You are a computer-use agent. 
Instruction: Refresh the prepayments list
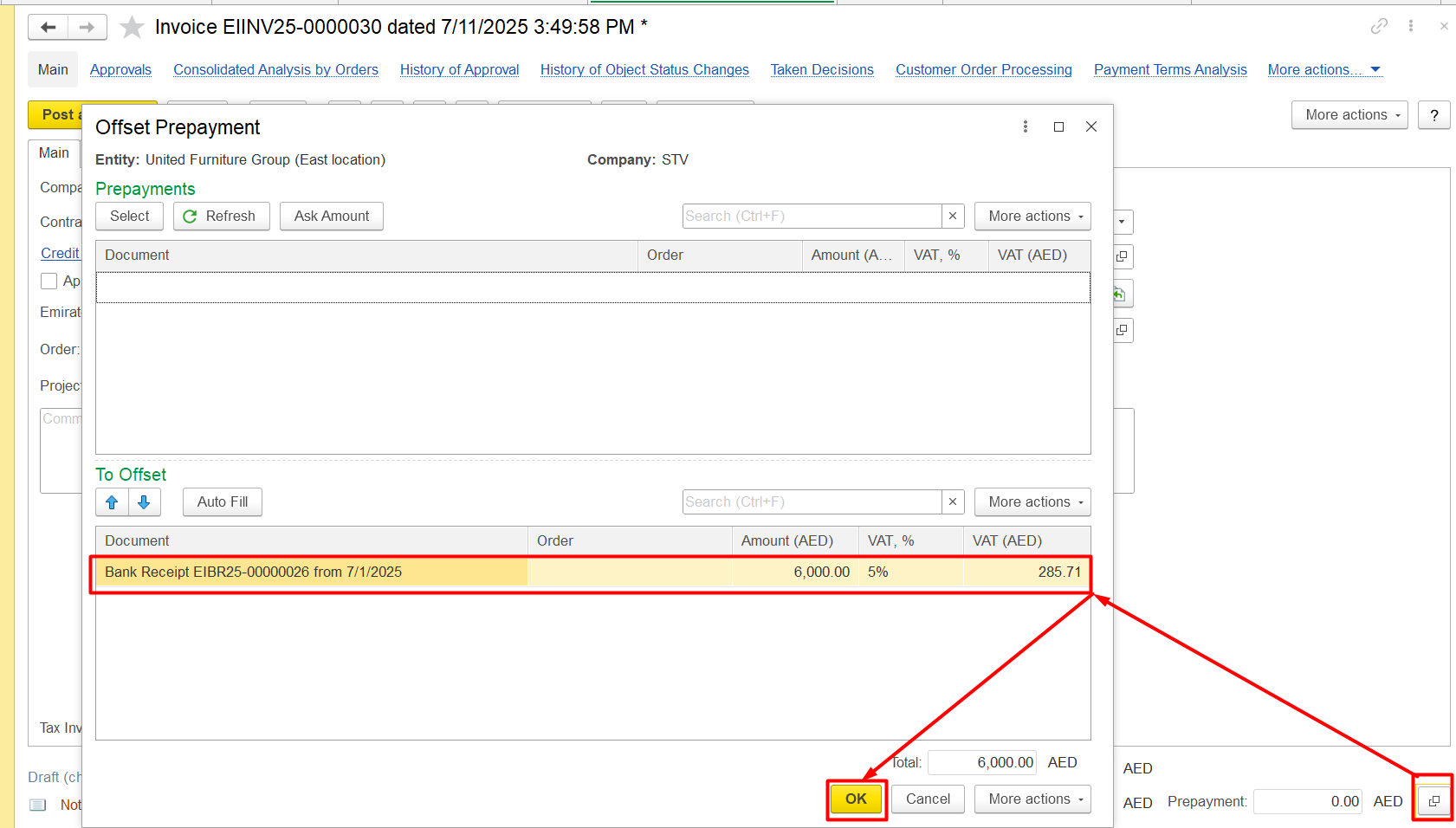tap(222, 216)
